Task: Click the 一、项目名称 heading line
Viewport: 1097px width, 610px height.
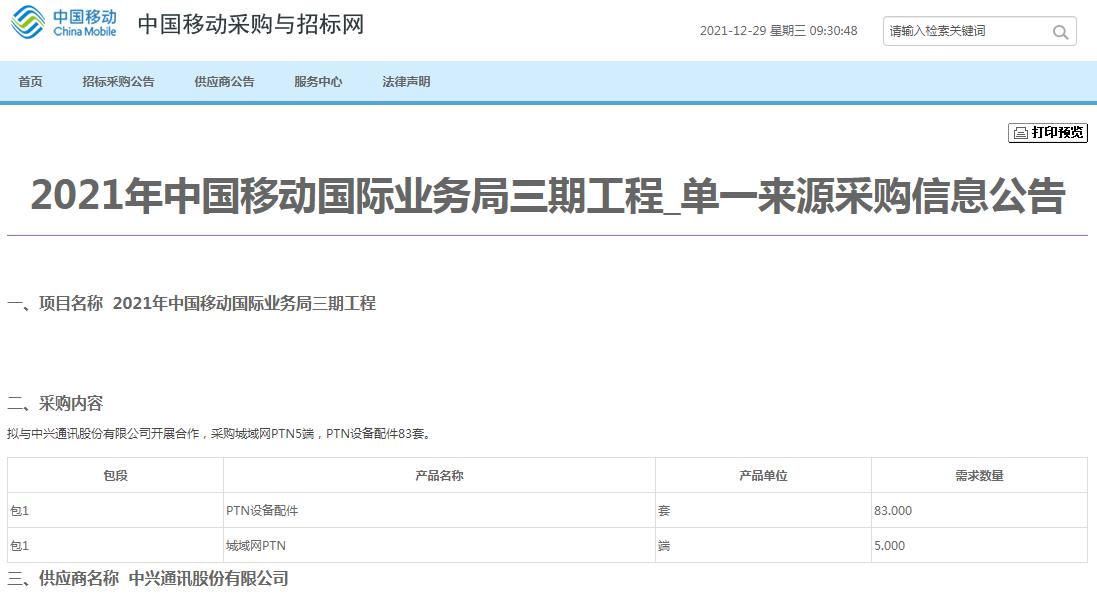Action: [x=192, y=304]
